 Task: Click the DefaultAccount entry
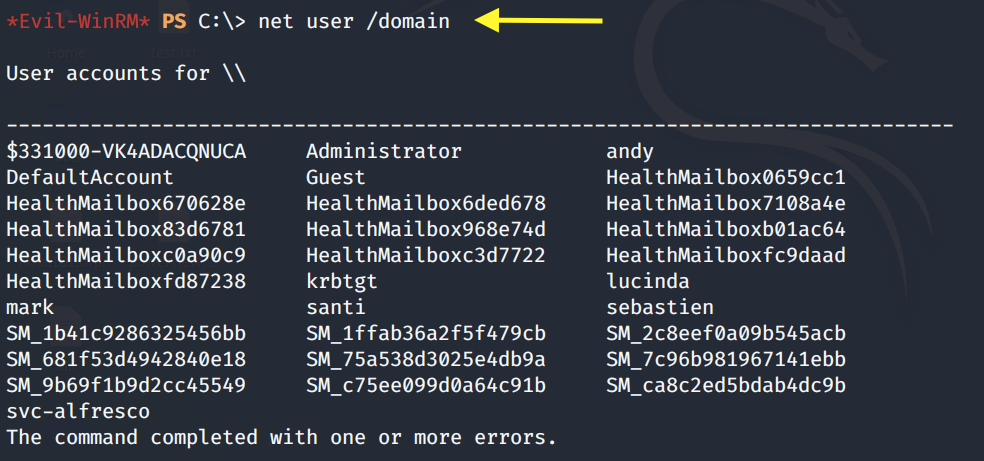tap(90, 177)
